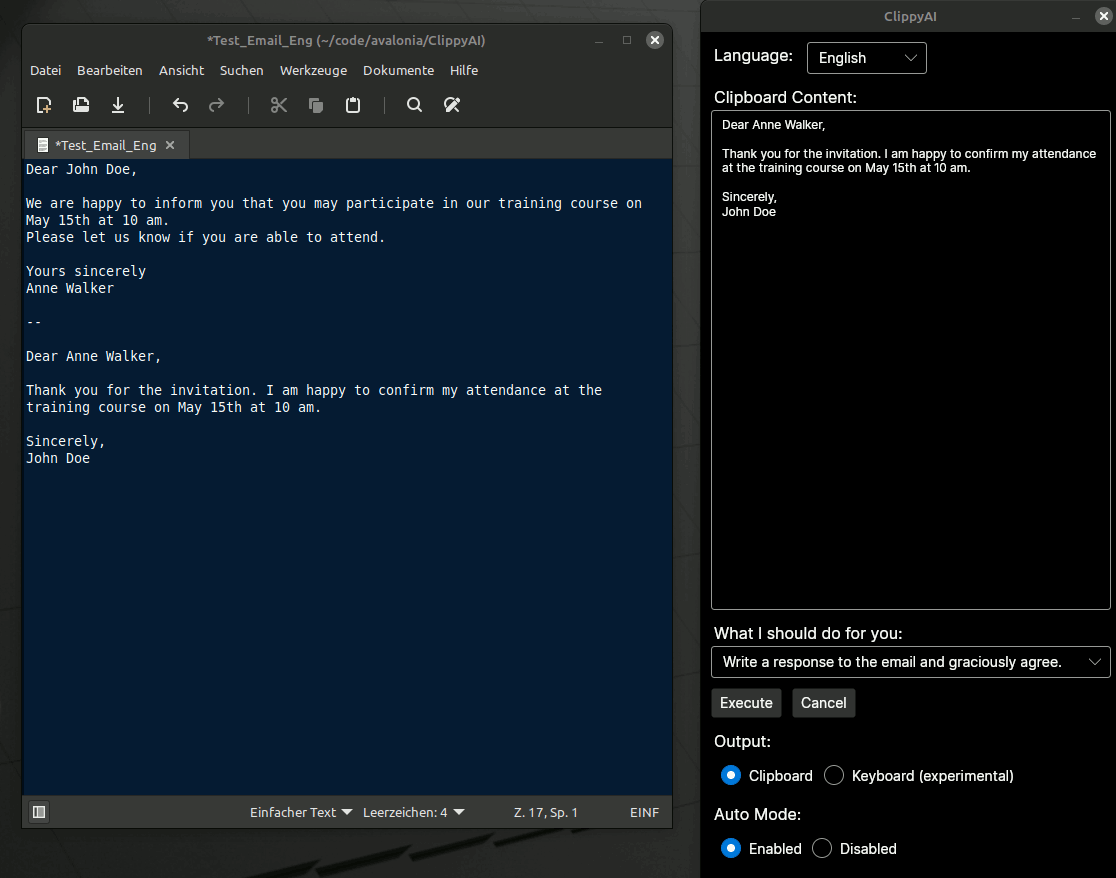The width and height of the screenshot is (1116, 878).
Task: Undo the last edit
Action: coord(180,105)
